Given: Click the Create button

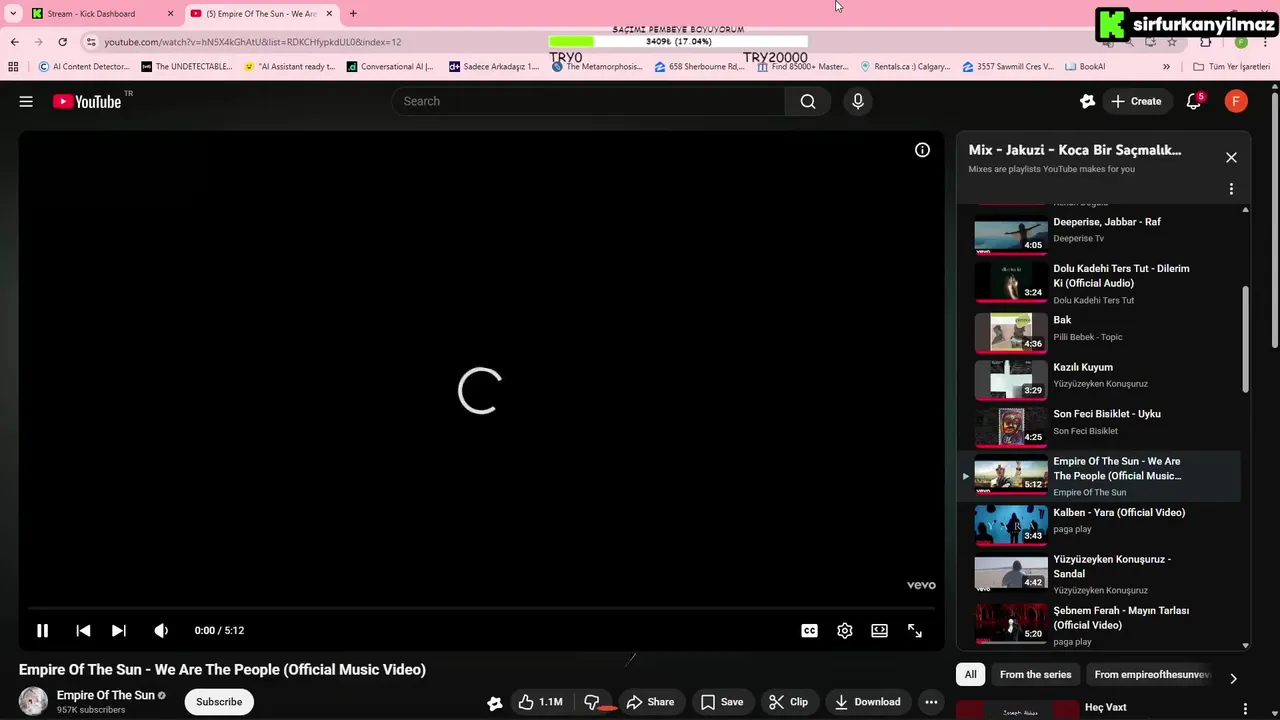Looking at the screenshot, I should pyautogui.click(x=1137, y=101).
